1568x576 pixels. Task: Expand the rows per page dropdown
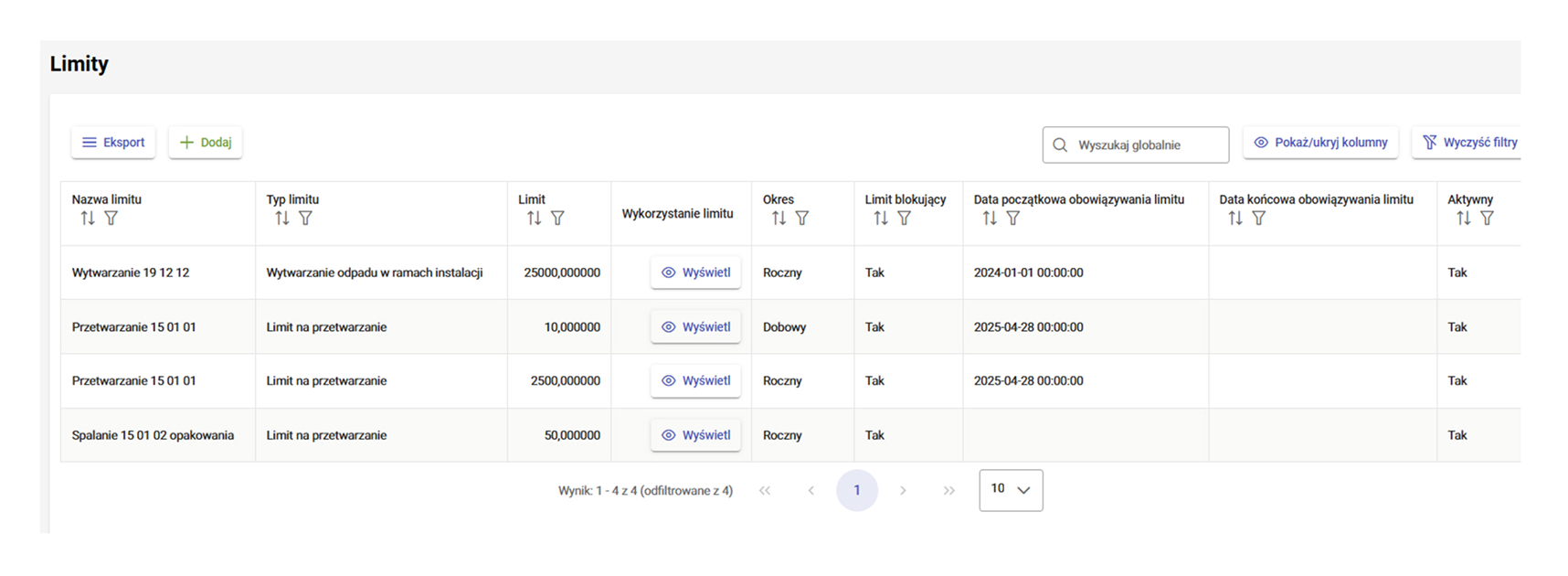[x=1011, y=490]
